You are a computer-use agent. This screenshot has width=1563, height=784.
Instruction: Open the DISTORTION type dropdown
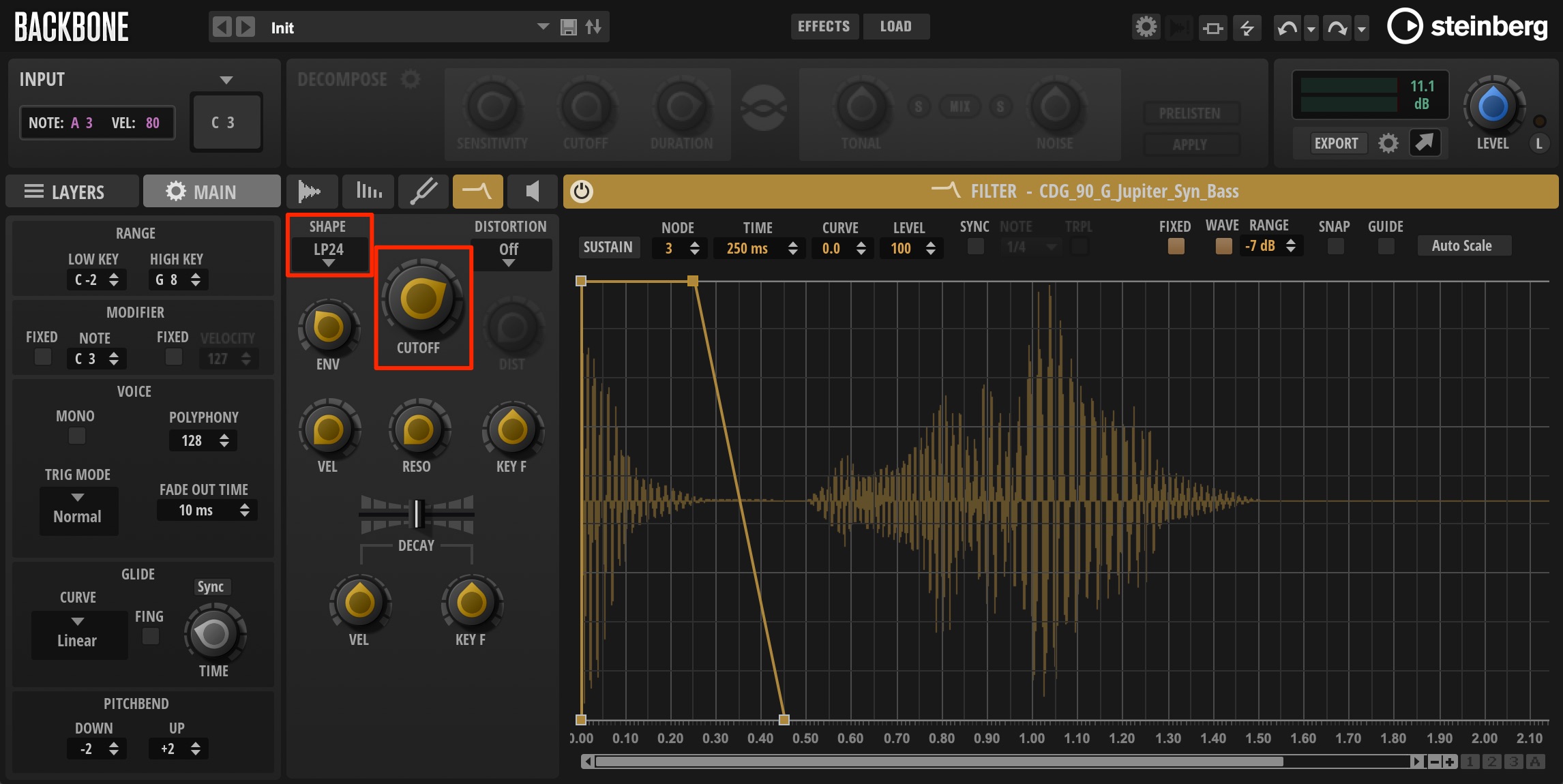pos(509,254)
